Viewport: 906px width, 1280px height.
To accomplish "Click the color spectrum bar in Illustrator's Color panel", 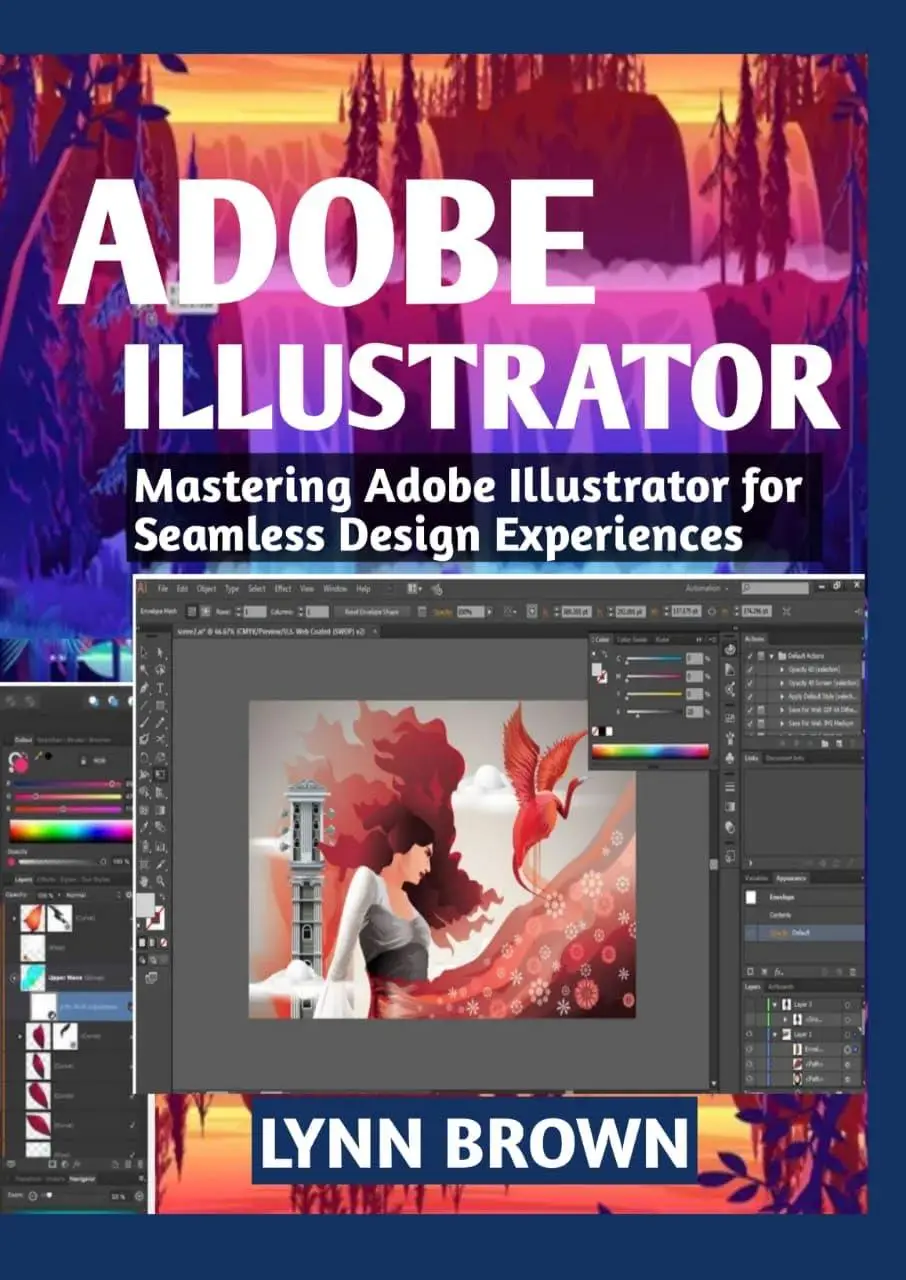I will pyautogui.click(x=650, y=751).
